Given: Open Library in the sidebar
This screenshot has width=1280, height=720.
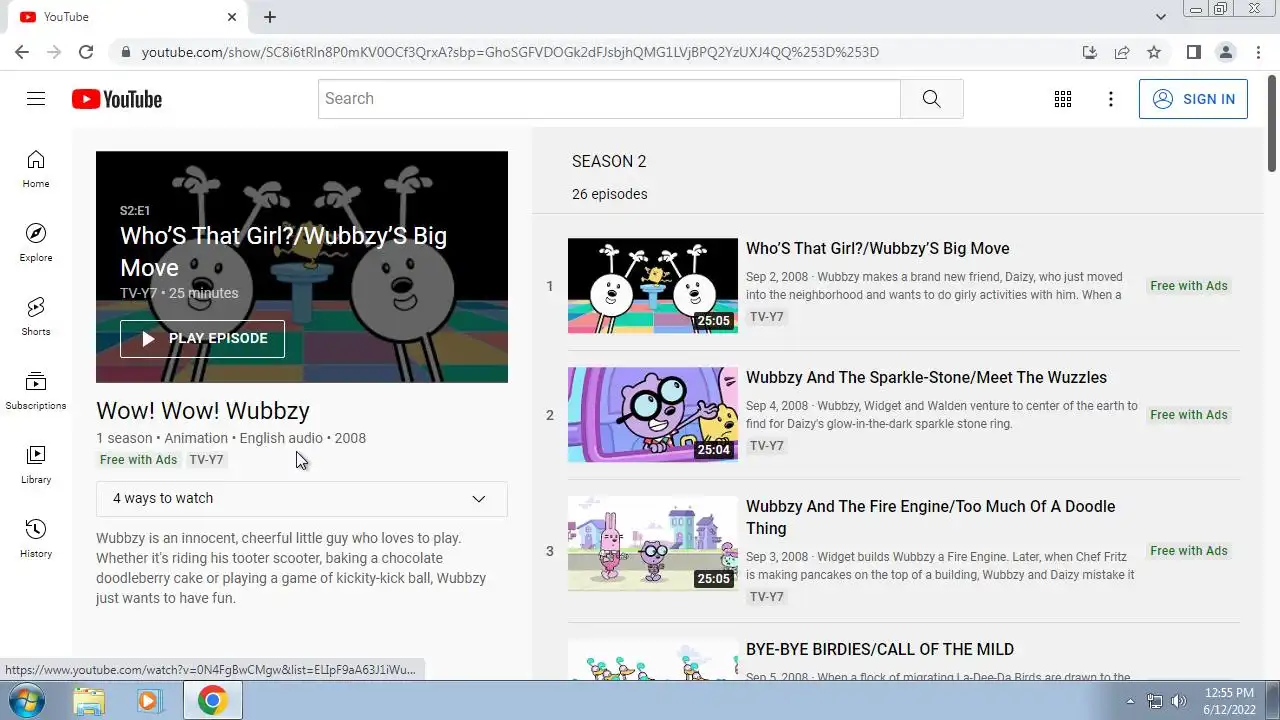Looking at the screenshot, I should 36,465.
